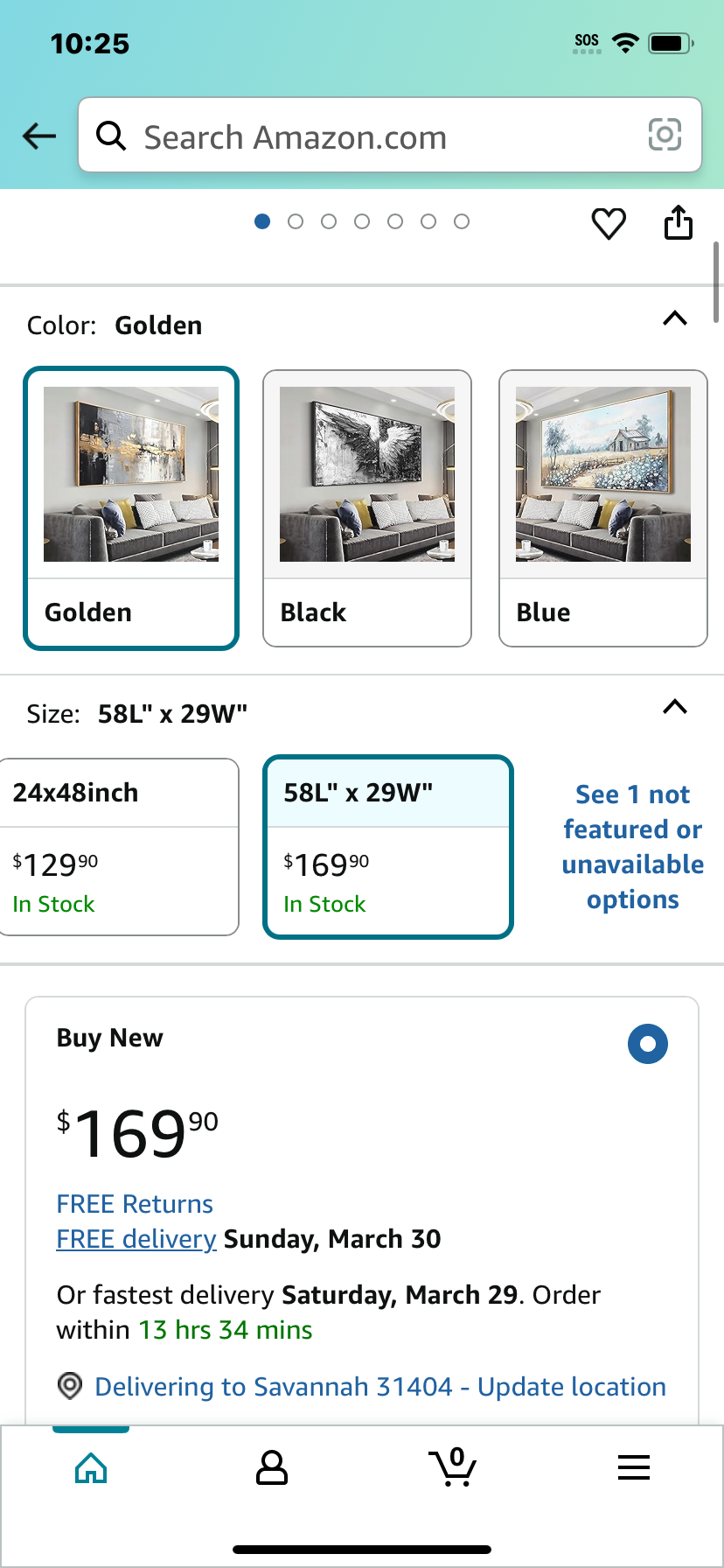Select the Blue color swatch
This screenshot has width=724, height=1568.
tap(603, 508)
